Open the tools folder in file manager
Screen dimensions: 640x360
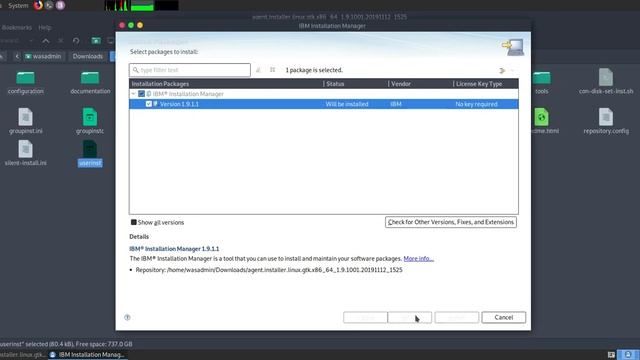(542, 82)
